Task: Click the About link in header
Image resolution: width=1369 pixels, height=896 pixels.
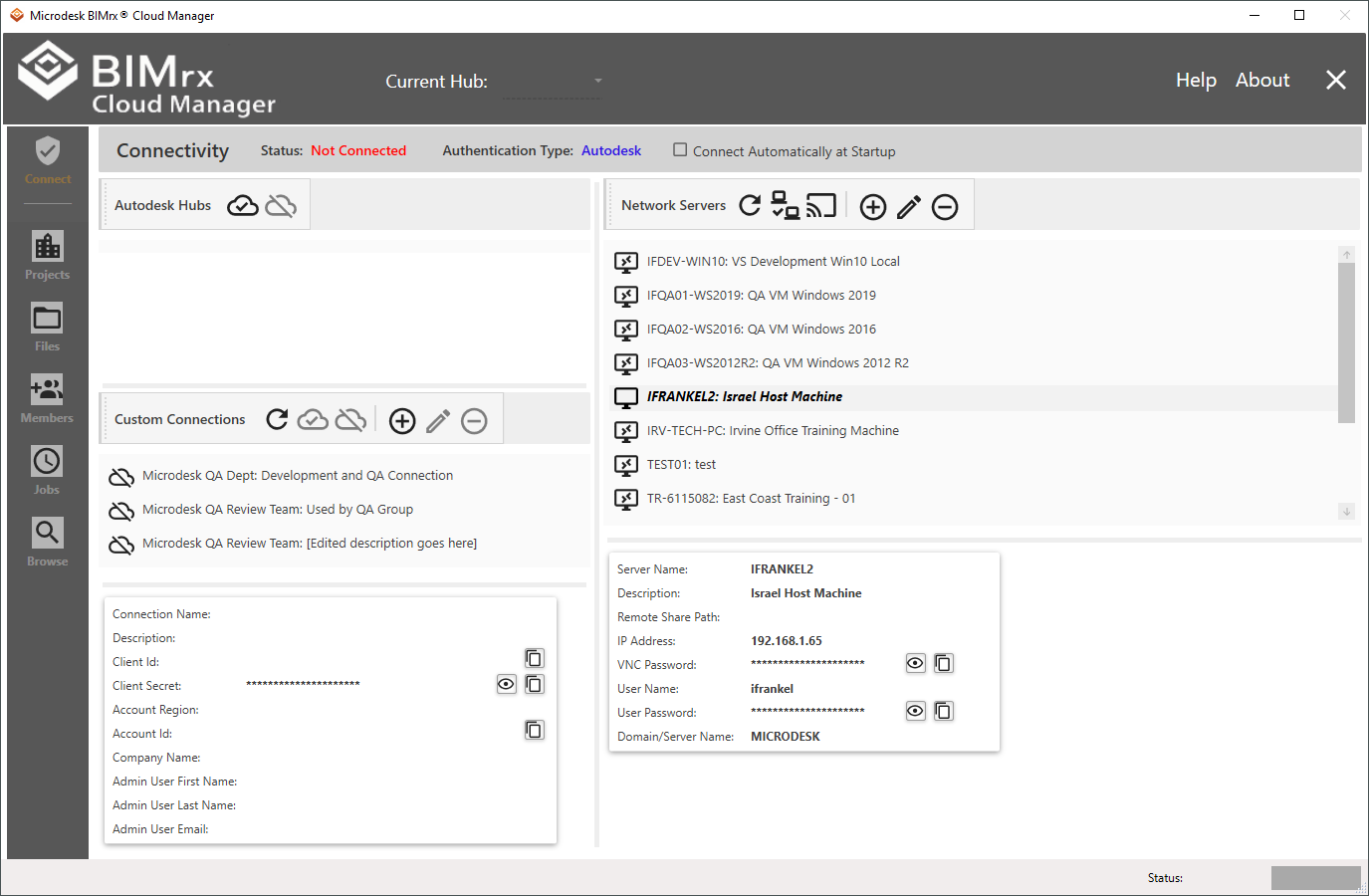Action: (1261, 80)
